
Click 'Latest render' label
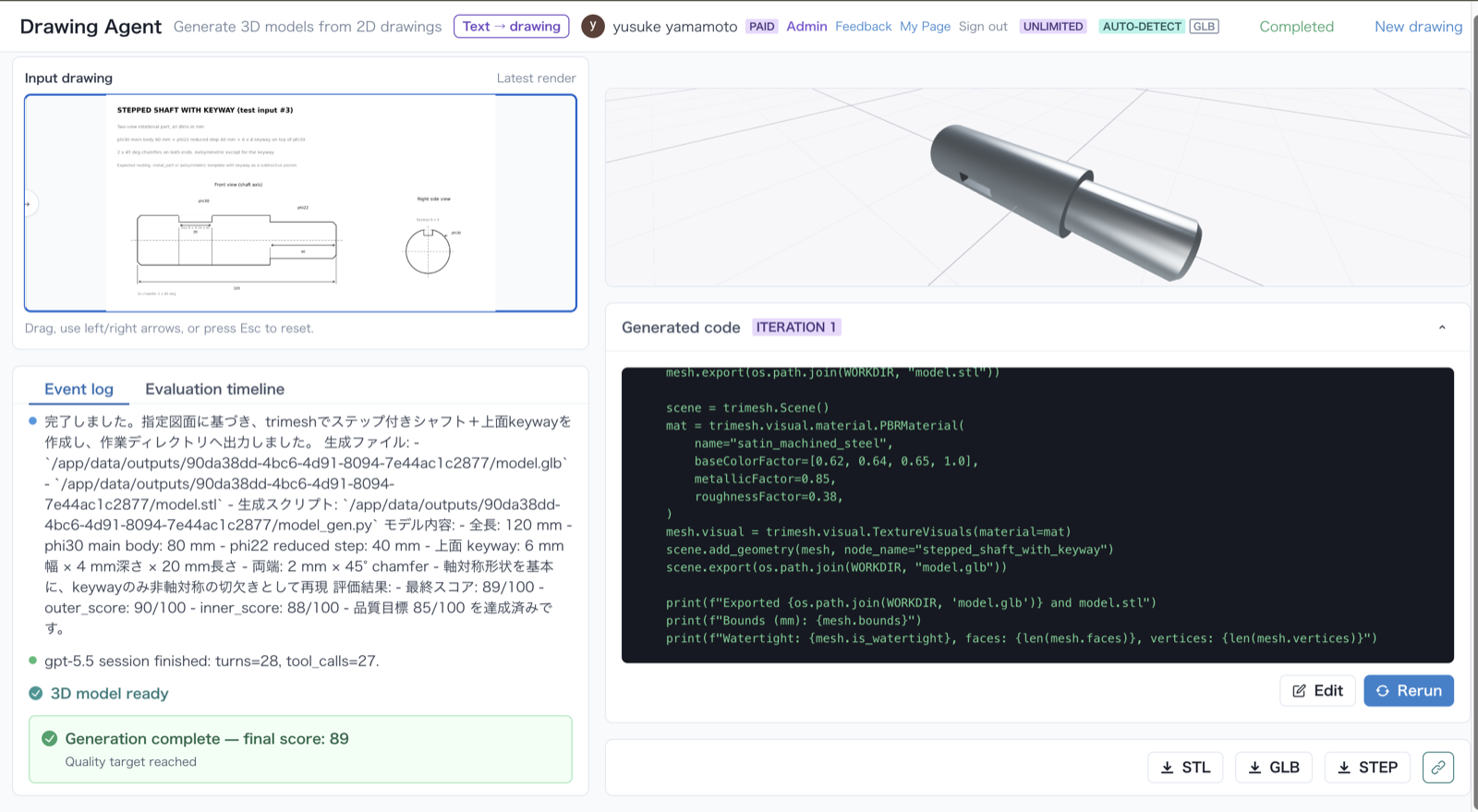coord(536,78)
